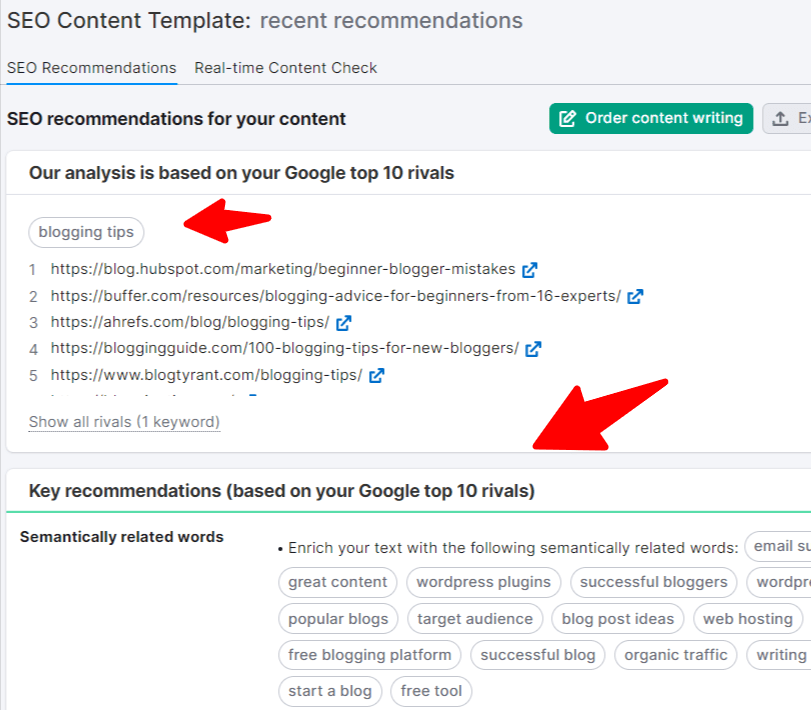Click the great content related word

tap(337, 582)
